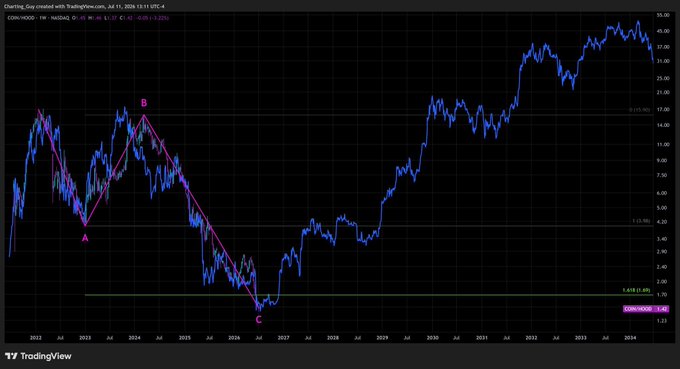Click the 31.00 price axis label
The height and width of the screenshot is (369, 680).
(663, 61)
